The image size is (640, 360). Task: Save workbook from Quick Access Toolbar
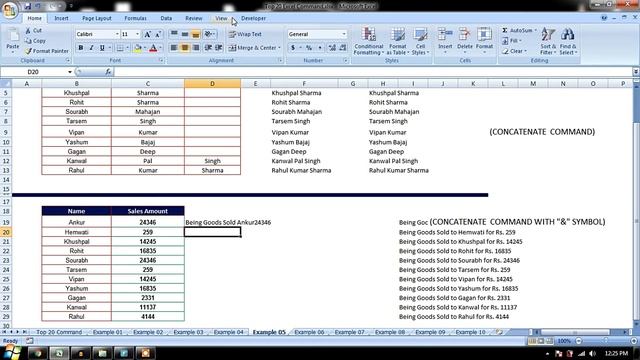coord(28,6)
